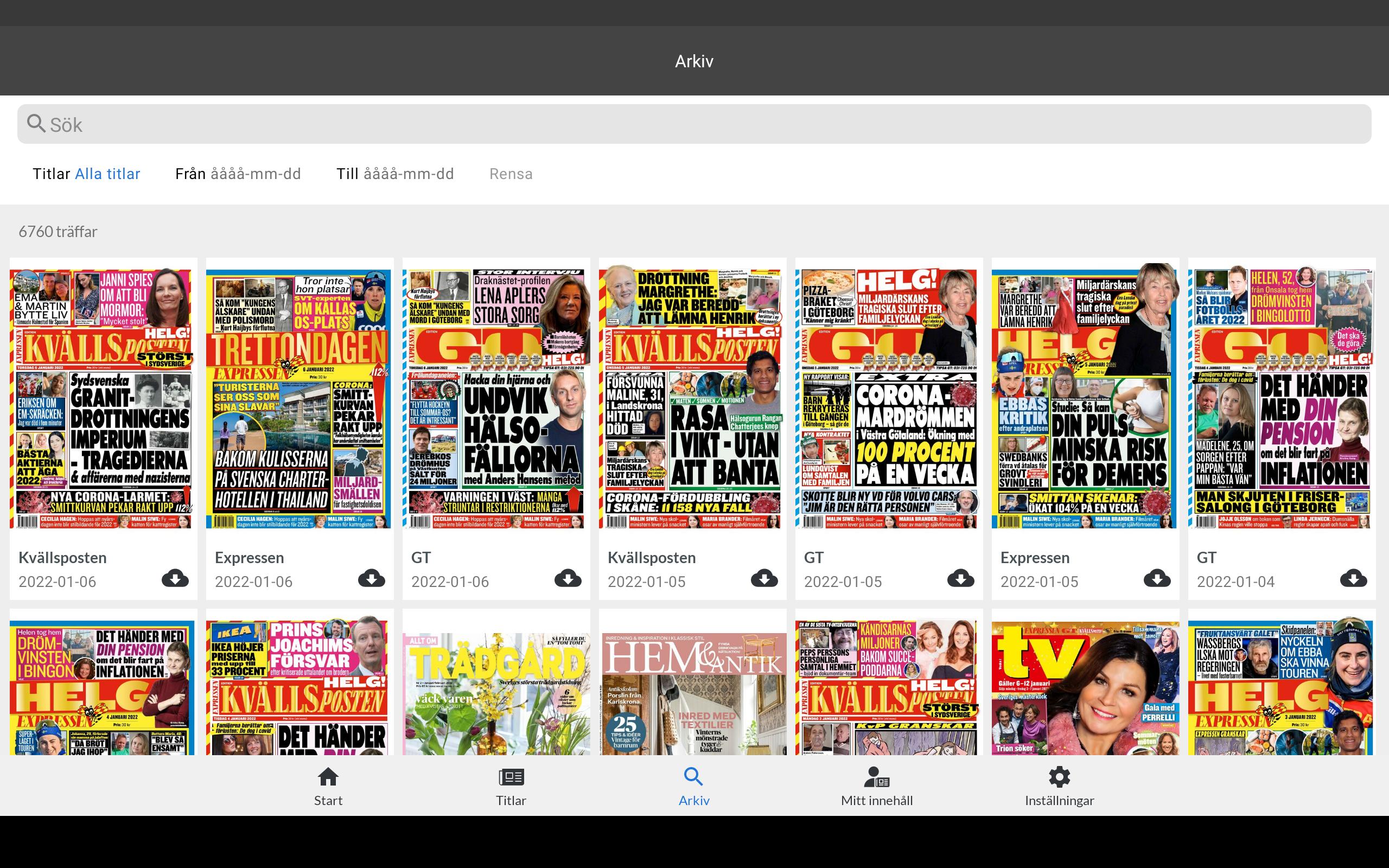Open Kvällsposten 2022-01-05 cover
Screen dimensions: 1389x868
[x=691, y=396]
